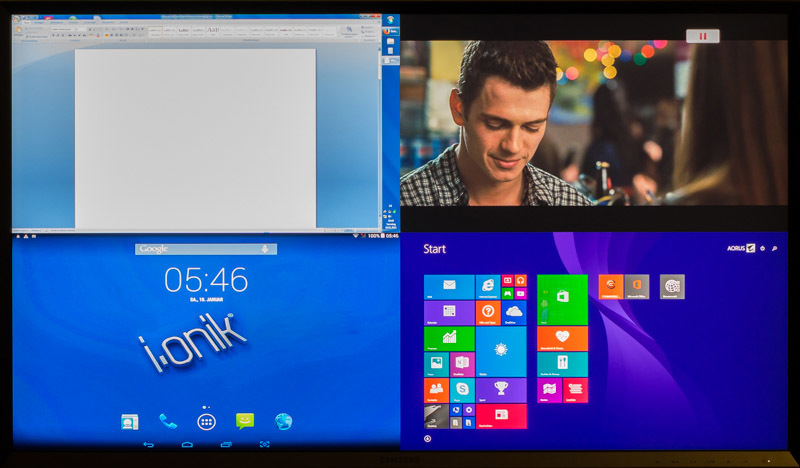Click the Windows Start orb beside Word
The width and height of the screenshot is (800, 468).
(x=391, y=20)
